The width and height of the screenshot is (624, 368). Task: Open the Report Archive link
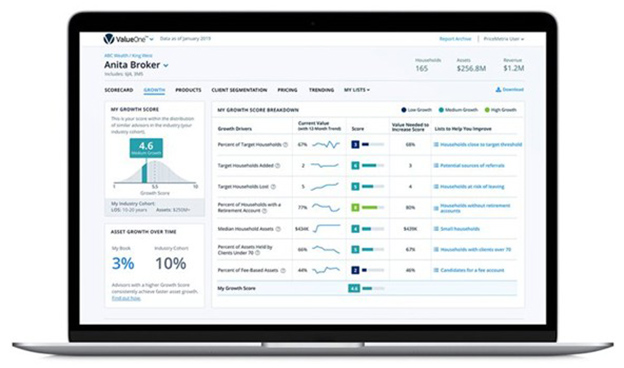455,39
